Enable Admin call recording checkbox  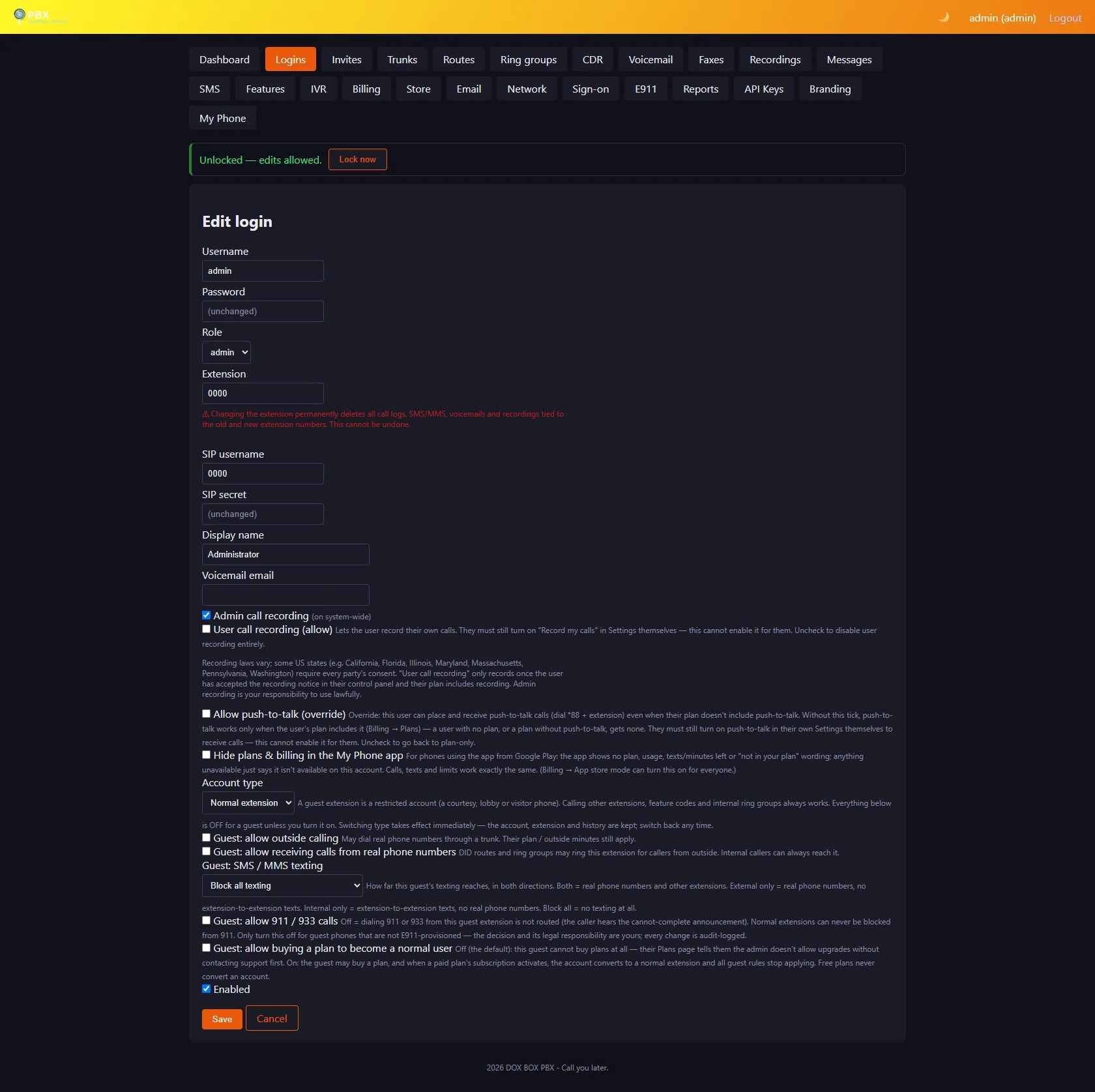(x=206, y=615)
